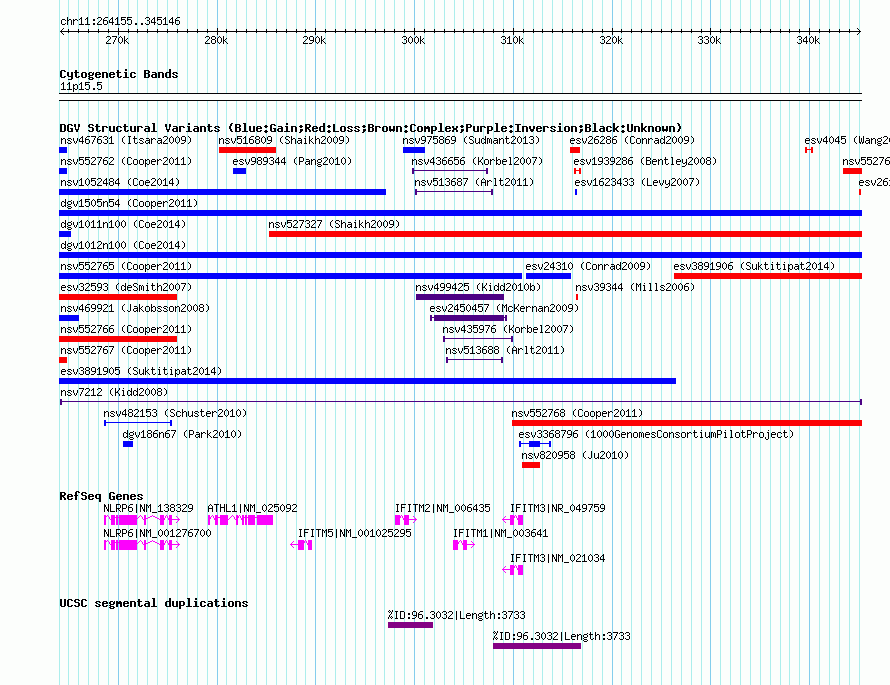Screen dimensions: 890x685
Task: Click the nsv552767 (Cooper2011) label
Action: click(126, 350)
